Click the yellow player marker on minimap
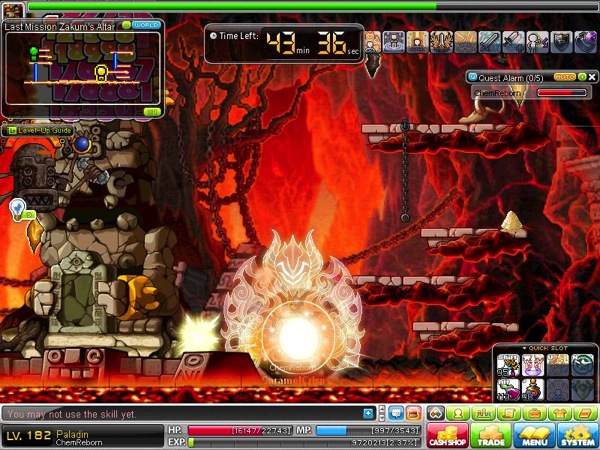Image resolution: width=600 pixels, height=450 pixels. [x=101, y=73]
